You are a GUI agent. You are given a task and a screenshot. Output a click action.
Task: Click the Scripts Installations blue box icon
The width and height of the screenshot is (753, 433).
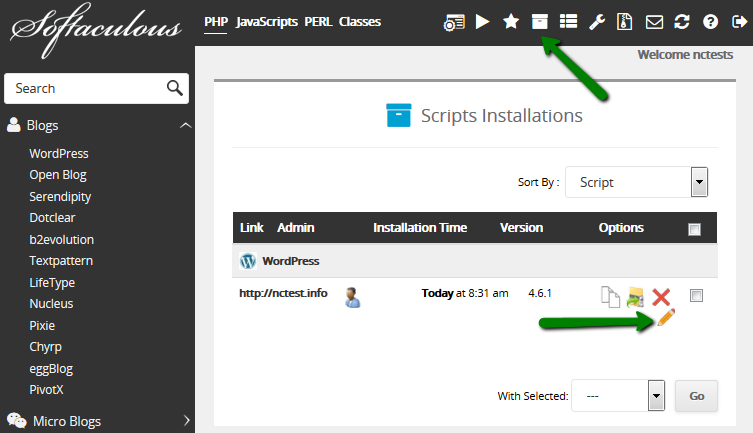[x=399, y=115]
